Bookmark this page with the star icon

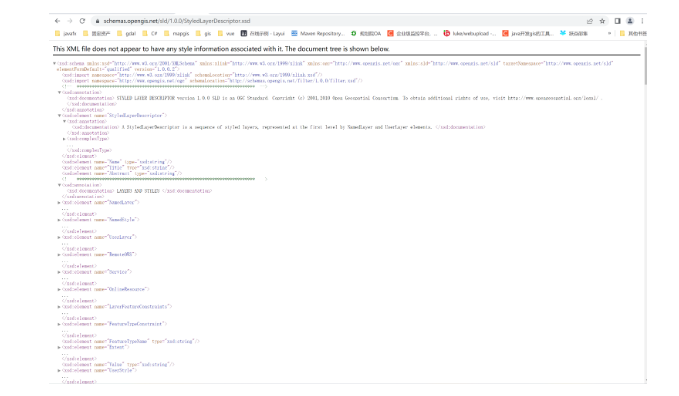pos(602,21)
